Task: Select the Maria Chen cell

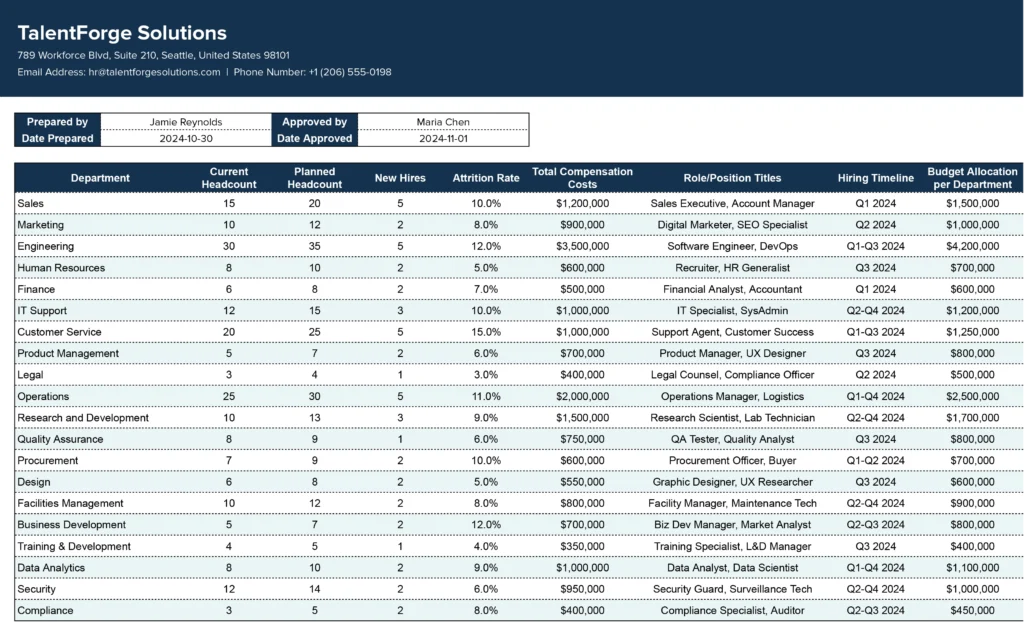Action: click(x=443, y=122)
